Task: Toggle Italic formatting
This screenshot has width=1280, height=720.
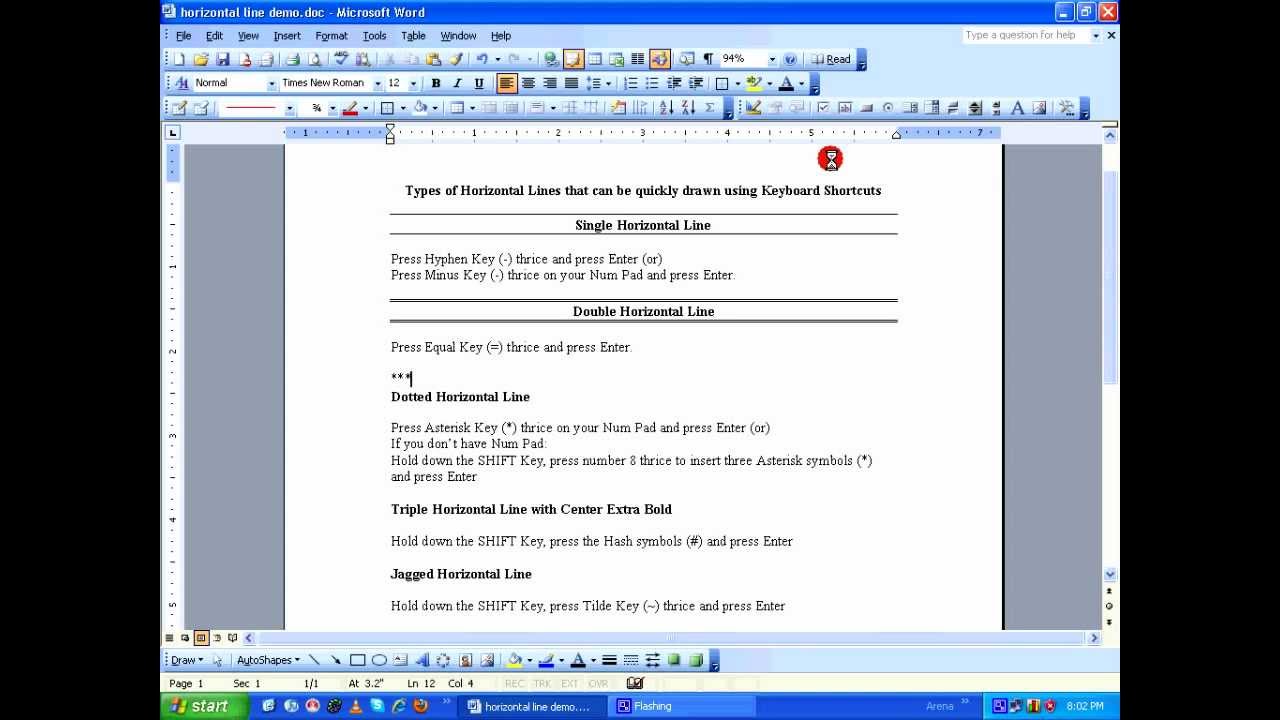Action: point(458,83)
